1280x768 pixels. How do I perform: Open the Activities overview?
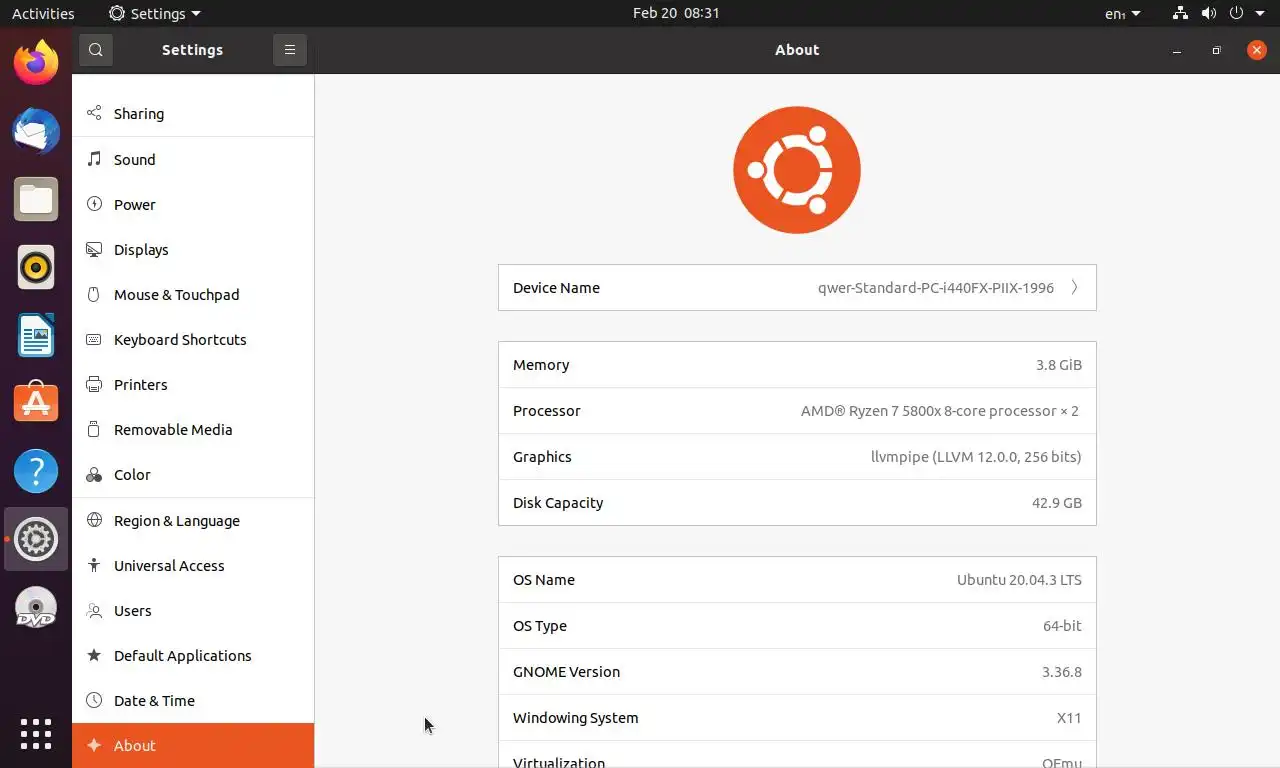coord(43,13)
